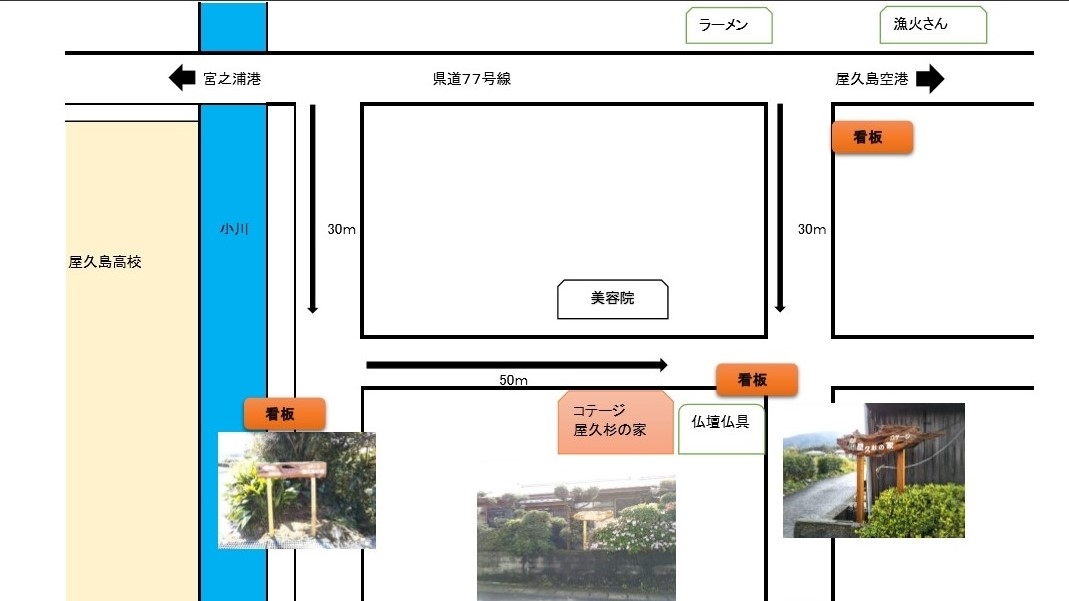Click the left arrow beside 宮之浦港
This screenshot has width=1069, height=601.
[182, 78]
